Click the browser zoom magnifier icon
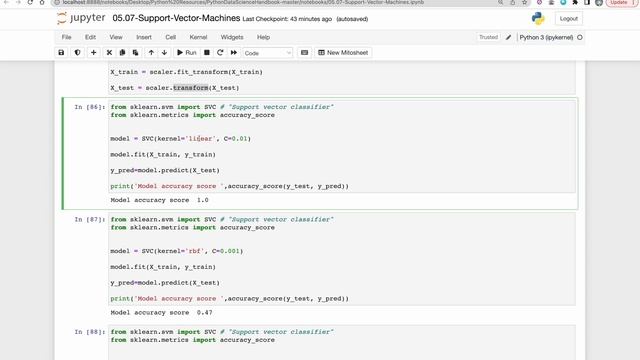This screenshot has height=360, width=640. pos(500,2)
